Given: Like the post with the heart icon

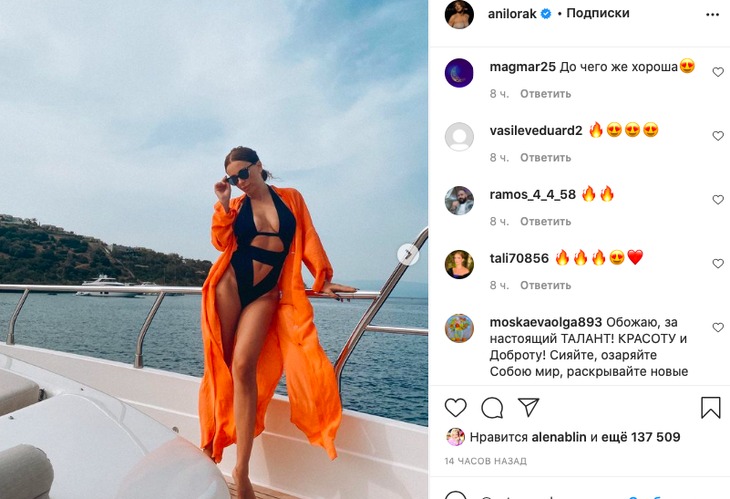Looking at the screenshot, I should pos(455,408).
